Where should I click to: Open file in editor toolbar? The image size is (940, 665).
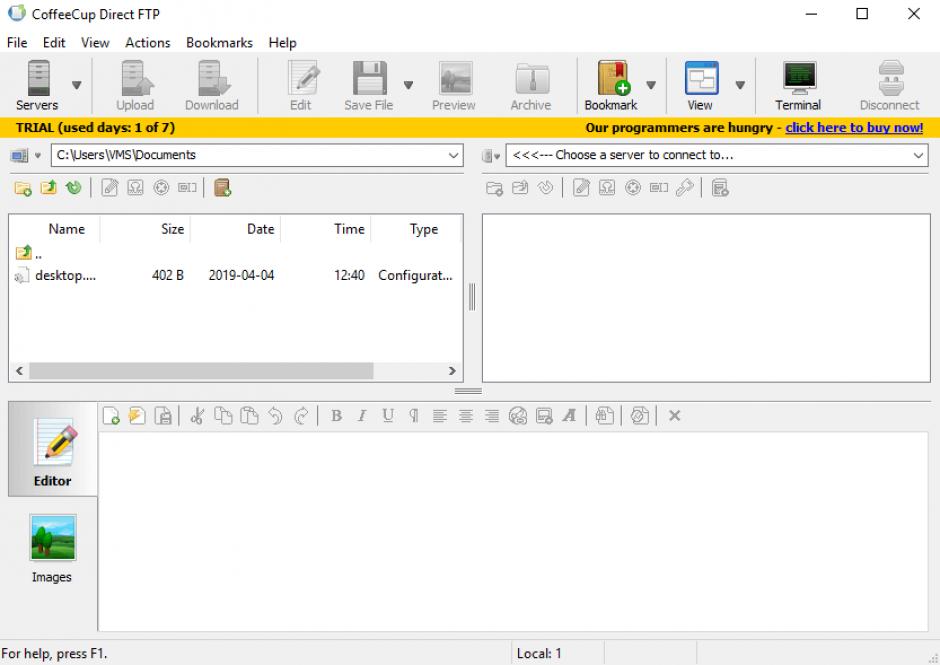click(x=137, y=416)
